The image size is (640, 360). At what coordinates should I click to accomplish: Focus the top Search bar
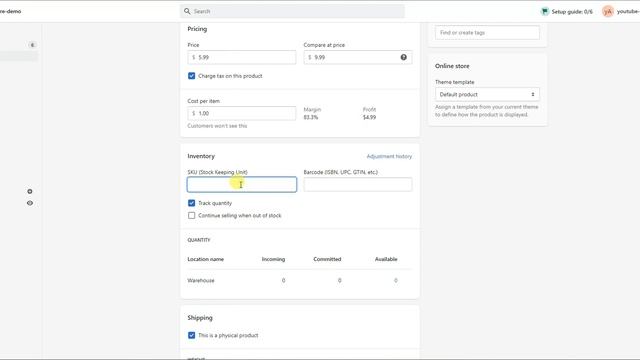(292, 11)
